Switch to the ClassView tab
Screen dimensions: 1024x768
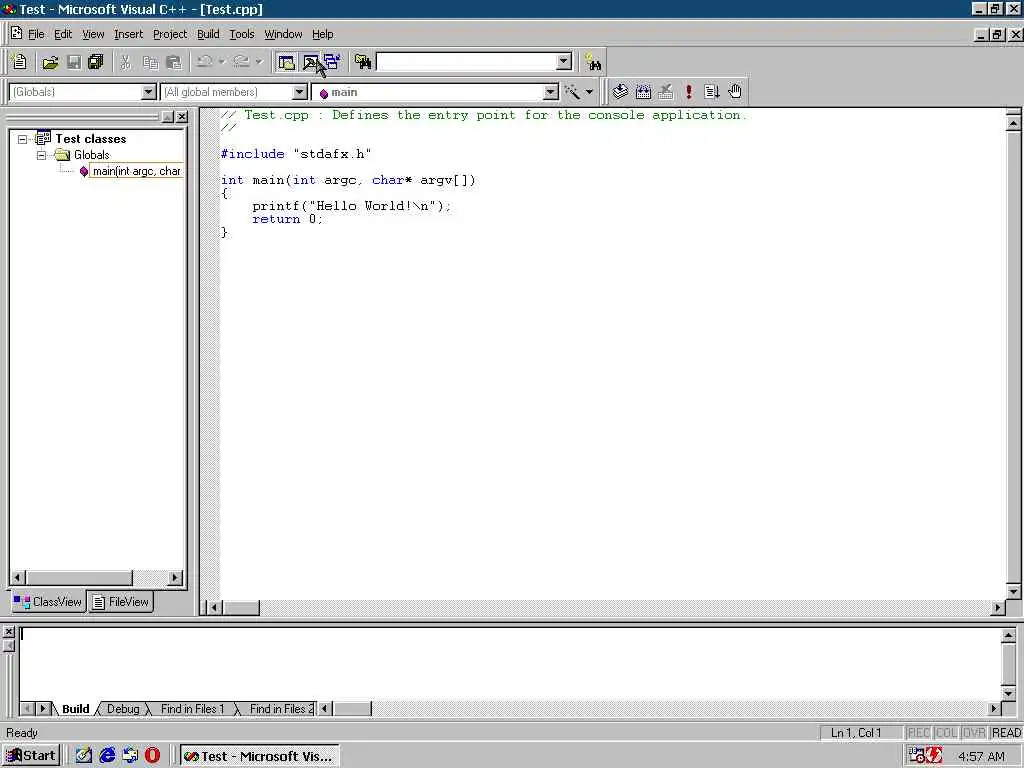48,601
